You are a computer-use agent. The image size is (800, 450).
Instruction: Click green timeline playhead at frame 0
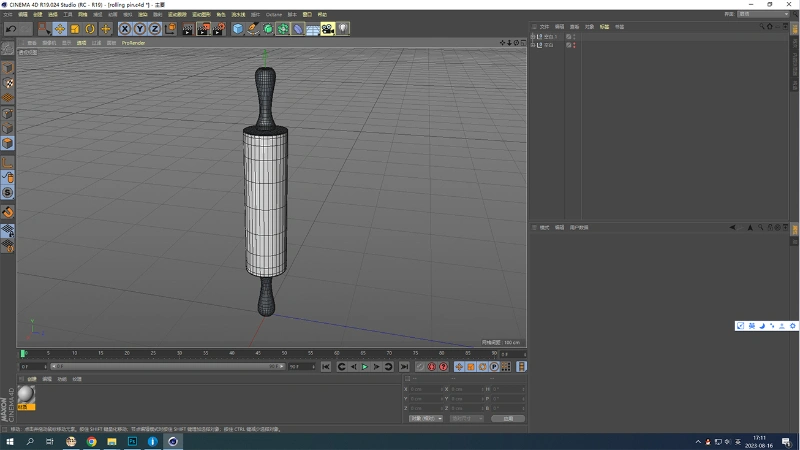pos(23,353)
